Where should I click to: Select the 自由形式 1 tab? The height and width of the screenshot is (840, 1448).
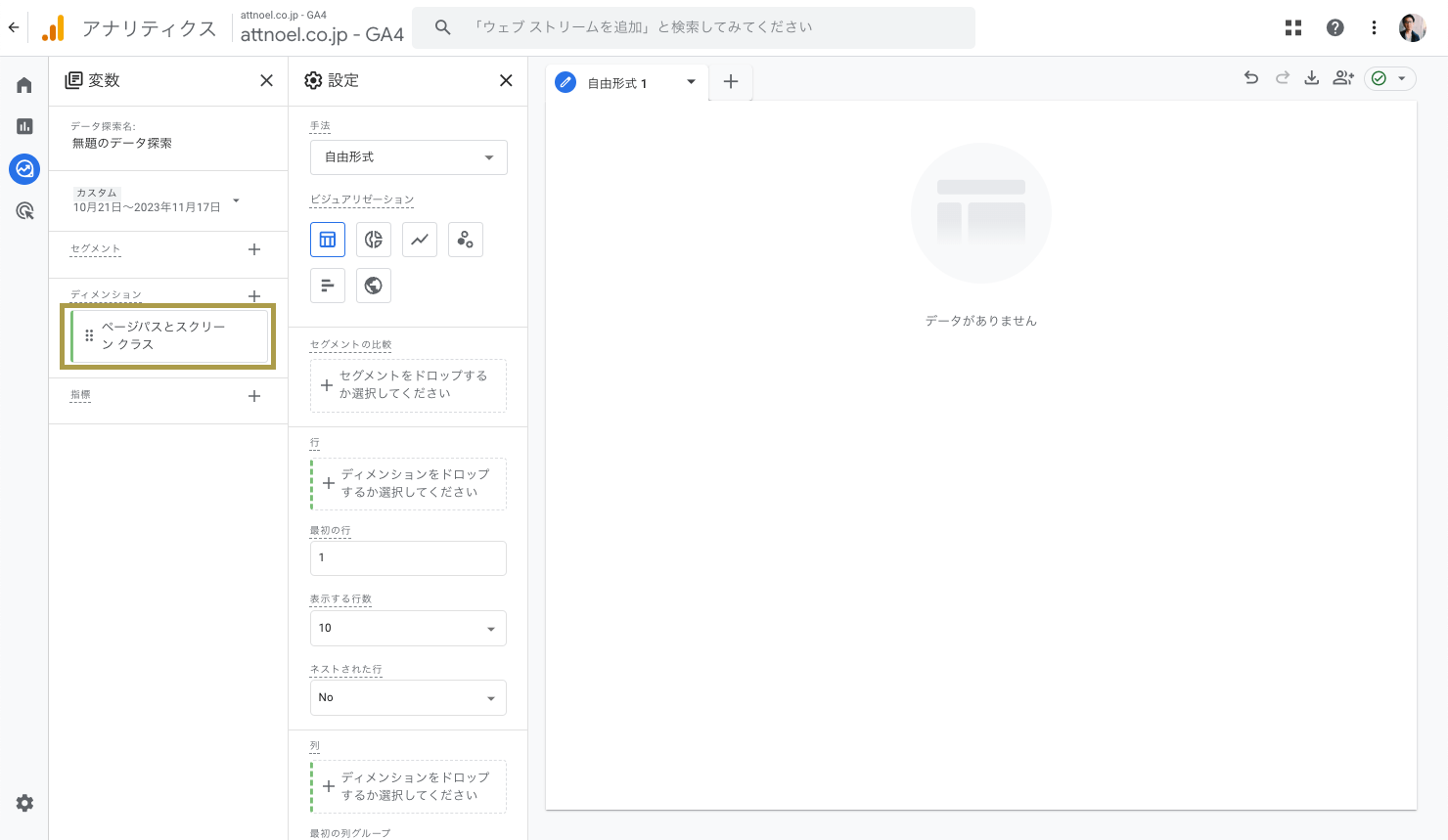[x=616, y=83]
